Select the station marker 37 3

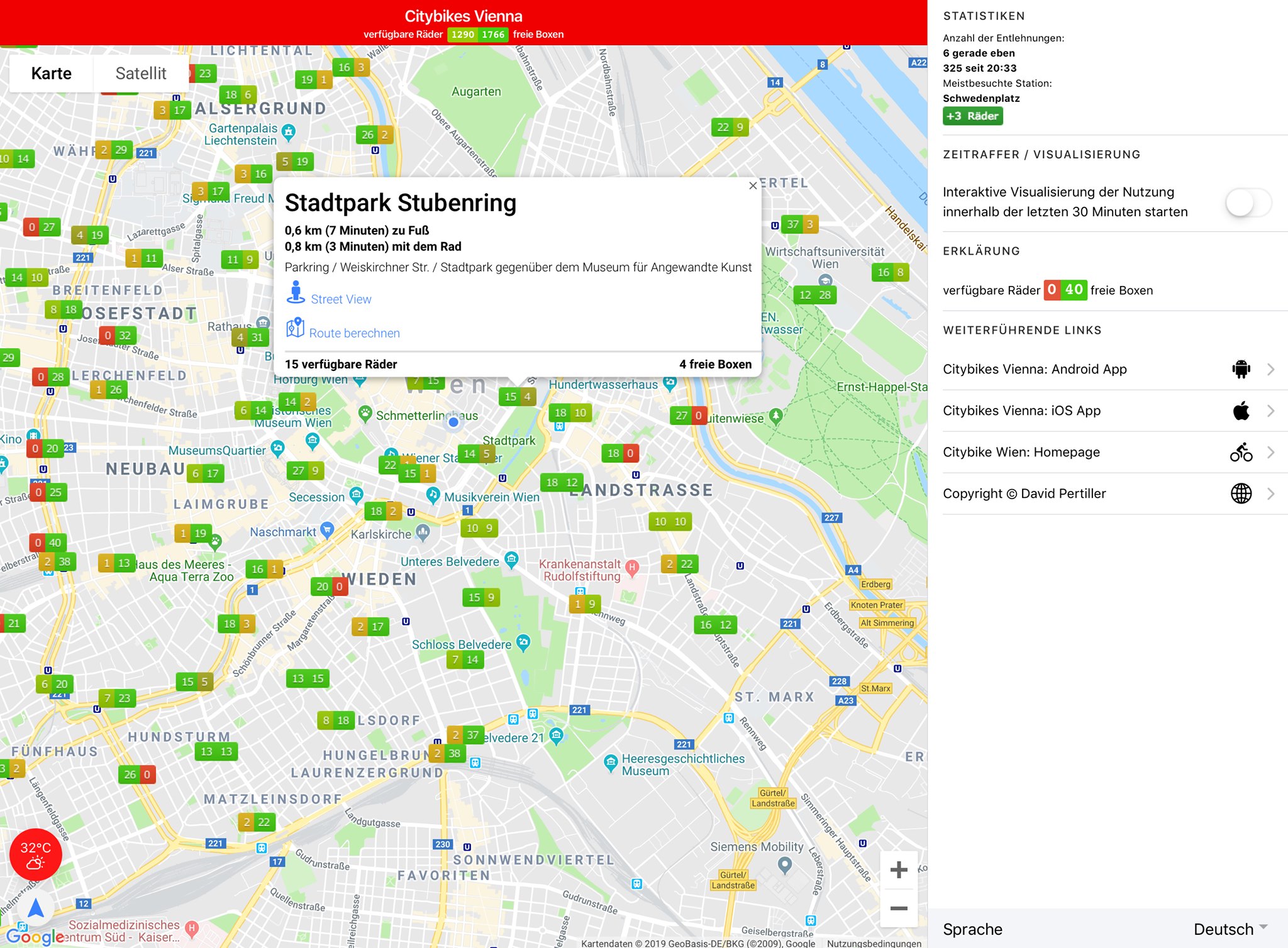[801, 224]
